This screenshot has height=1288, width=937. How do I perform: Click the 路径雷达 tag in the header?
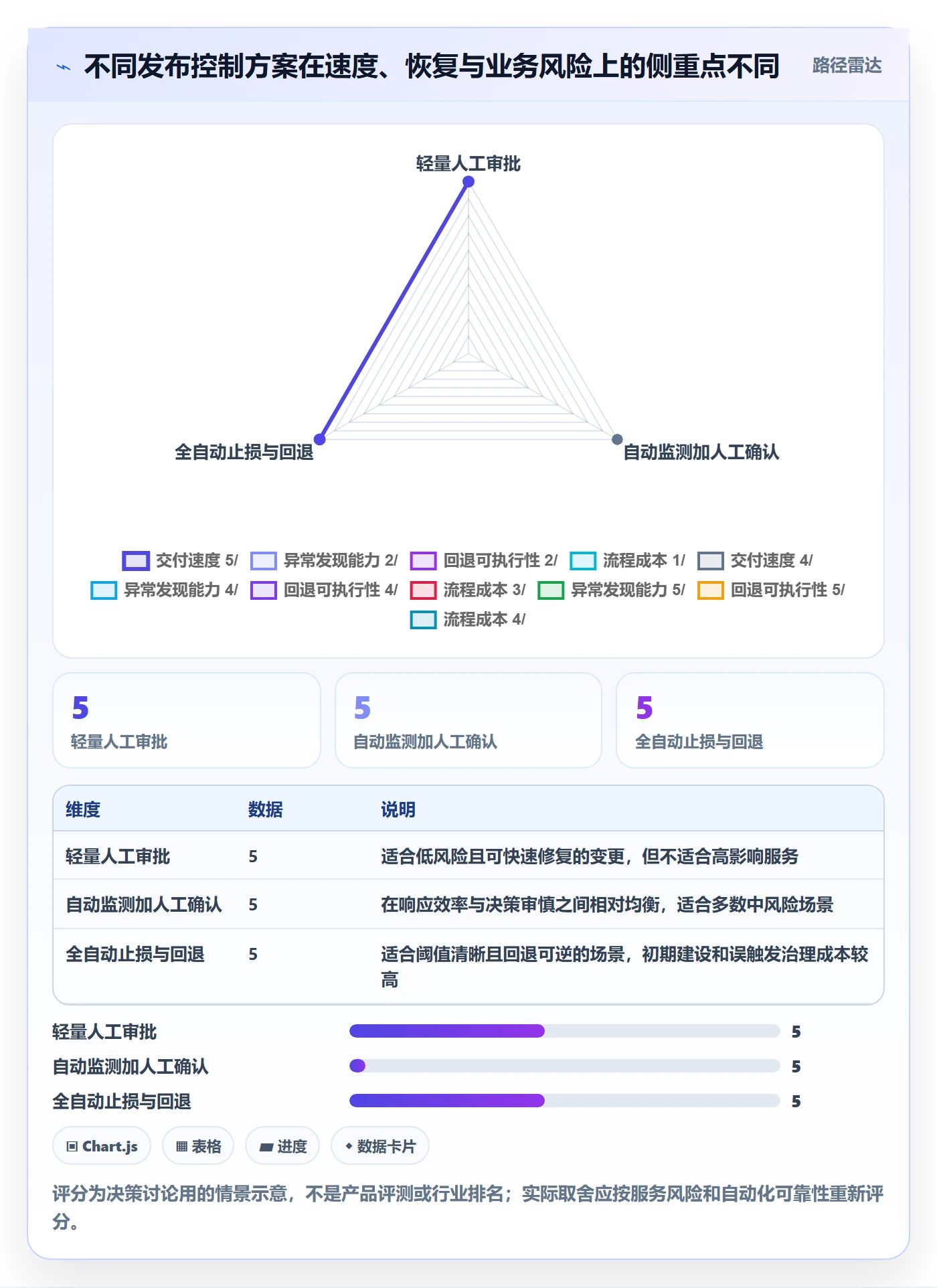[847, 66]
